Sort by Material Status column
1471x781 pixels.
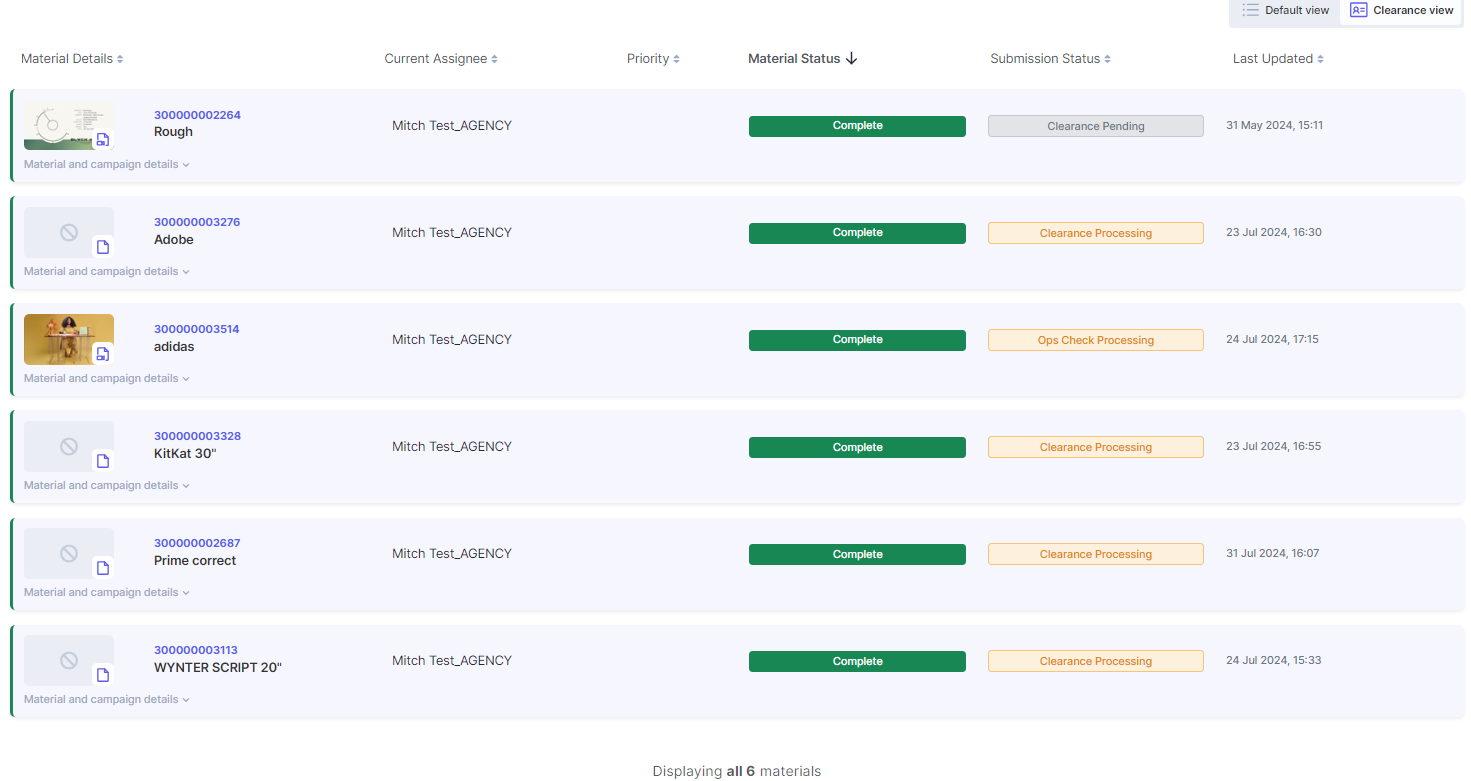pyautogui.click(x=803, y=59)
